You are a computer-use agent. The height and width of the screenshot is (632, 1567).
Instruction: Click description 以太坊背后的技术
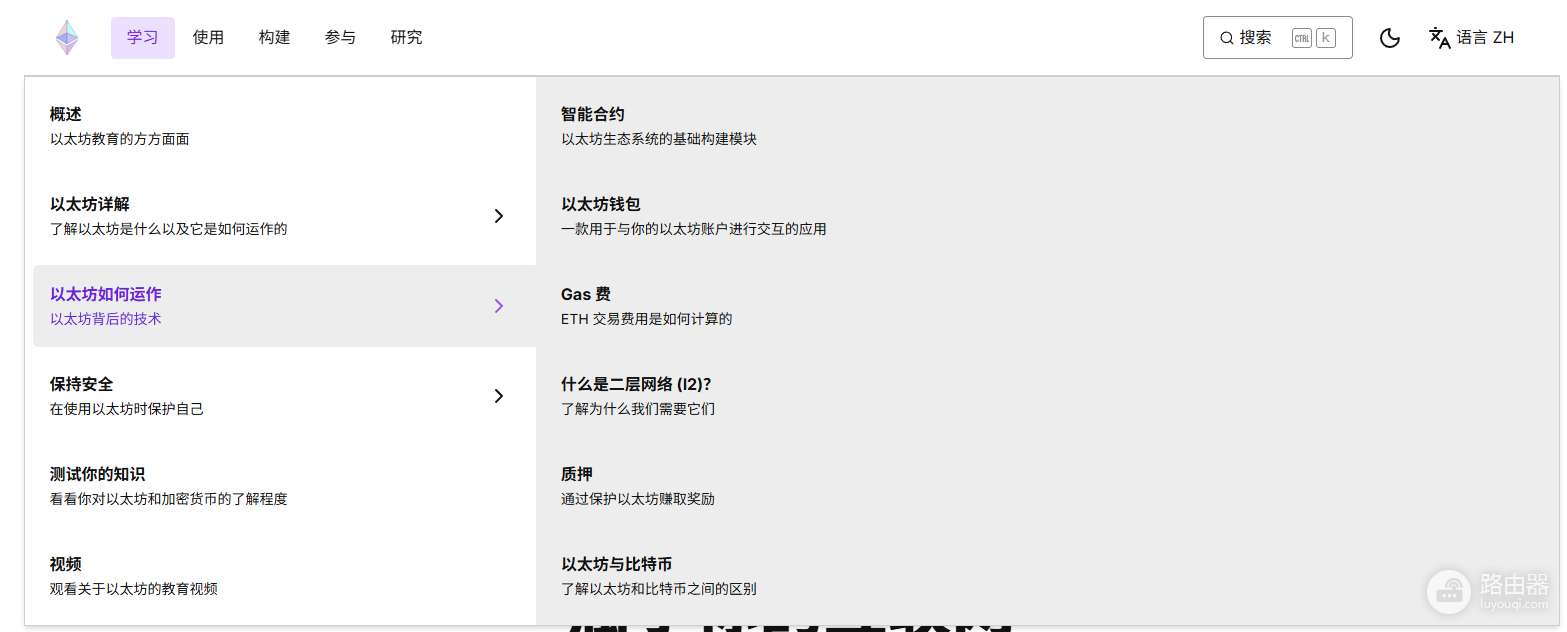click(x=106, y=319)
